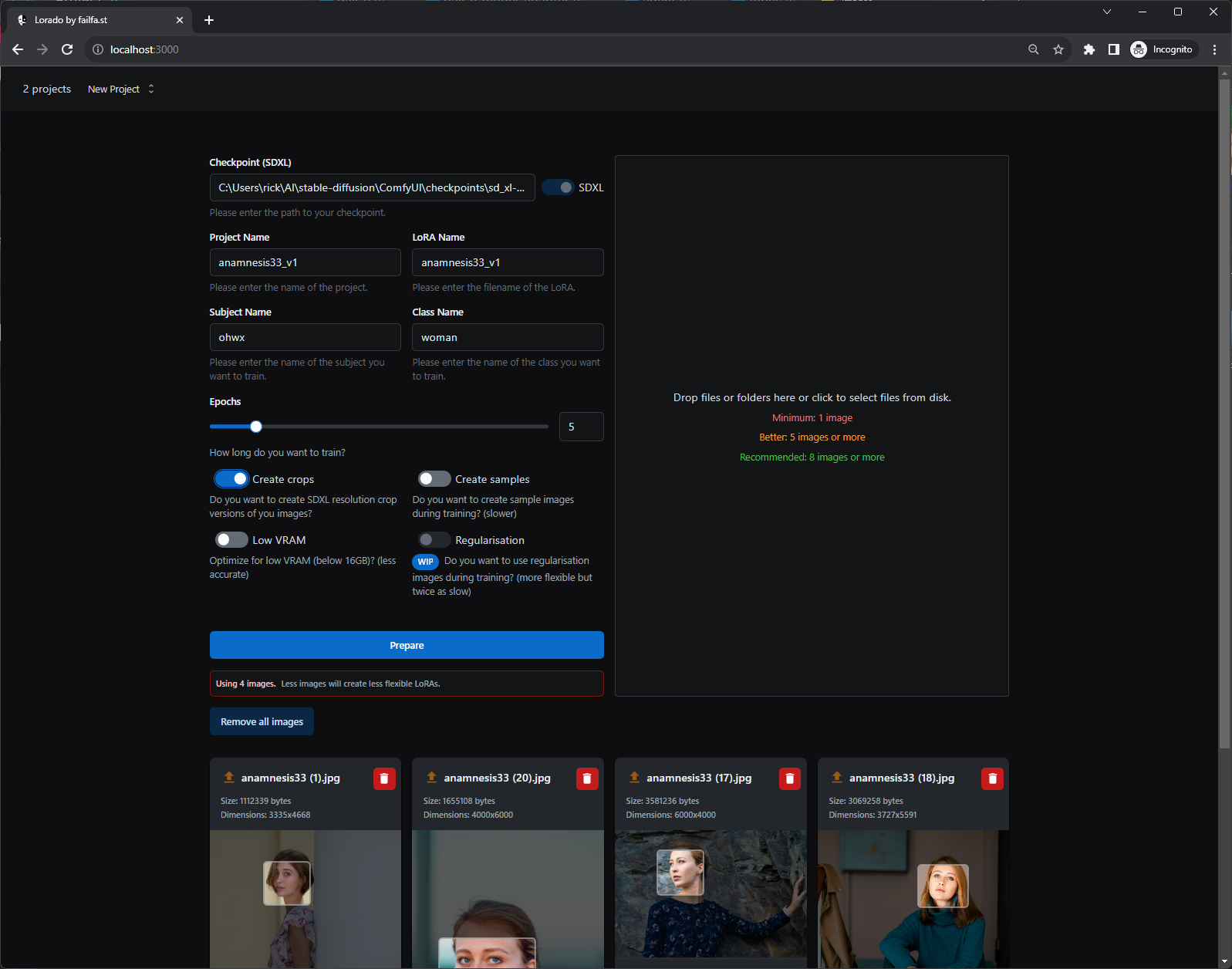Enable the Low VRAM switch
This screenshot has height=969, width=1232.
tap(231, 540)
